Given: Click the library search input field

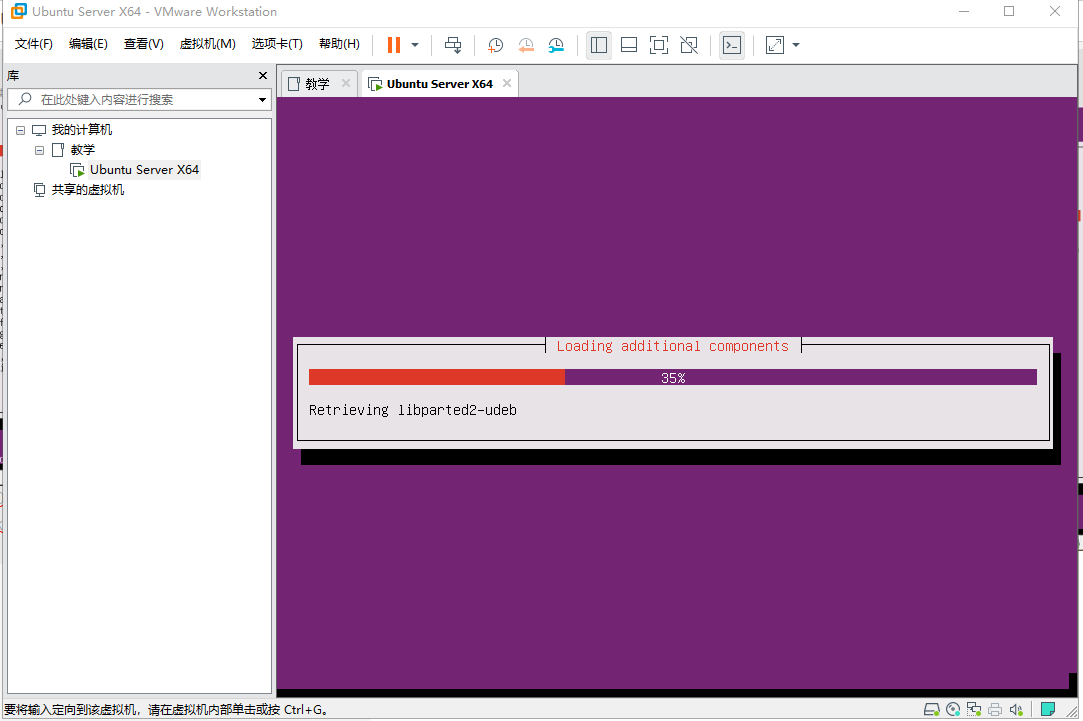Looking at the screenshot, I should click(138, 99).
